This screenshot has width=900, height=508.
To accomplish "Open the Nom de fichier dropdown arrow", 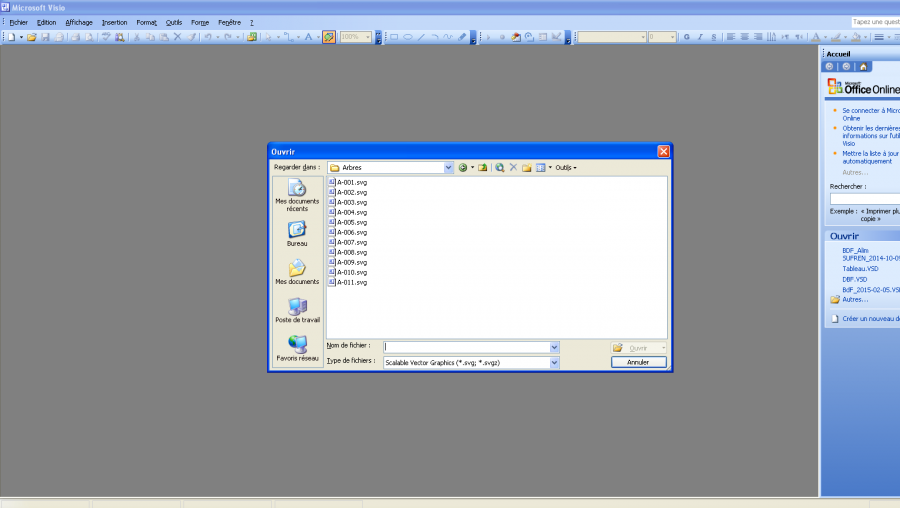I will tap(554, 347).
